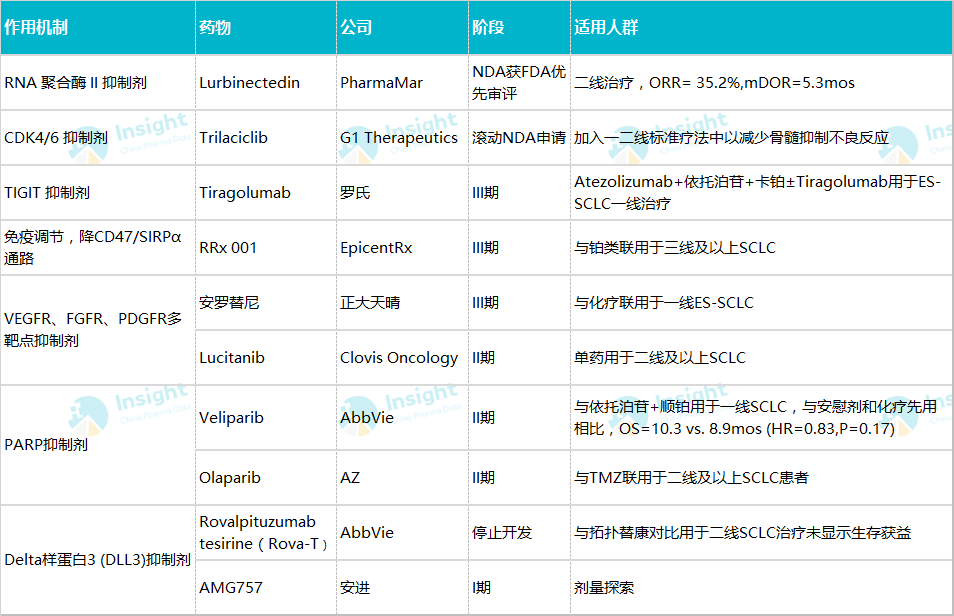Click the II期 stage for Veliparib

pos(520,418)
